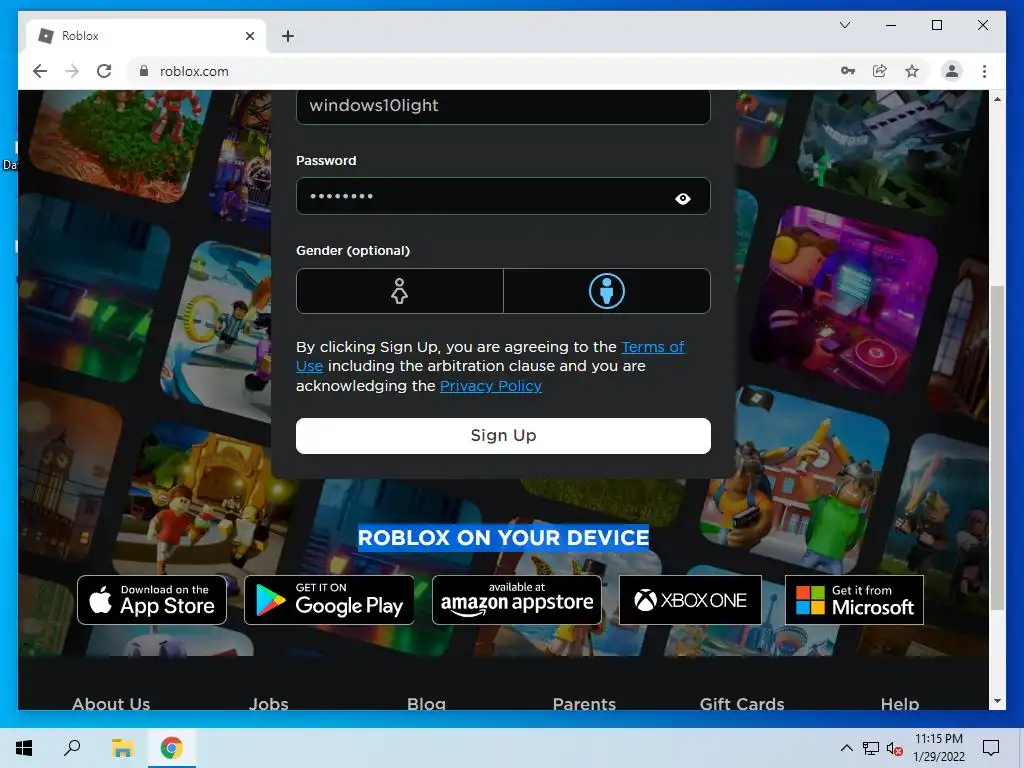1024x768 pixels.
Task: Select the male gender option
Action: pyautogui.click(x=607, y=291)
